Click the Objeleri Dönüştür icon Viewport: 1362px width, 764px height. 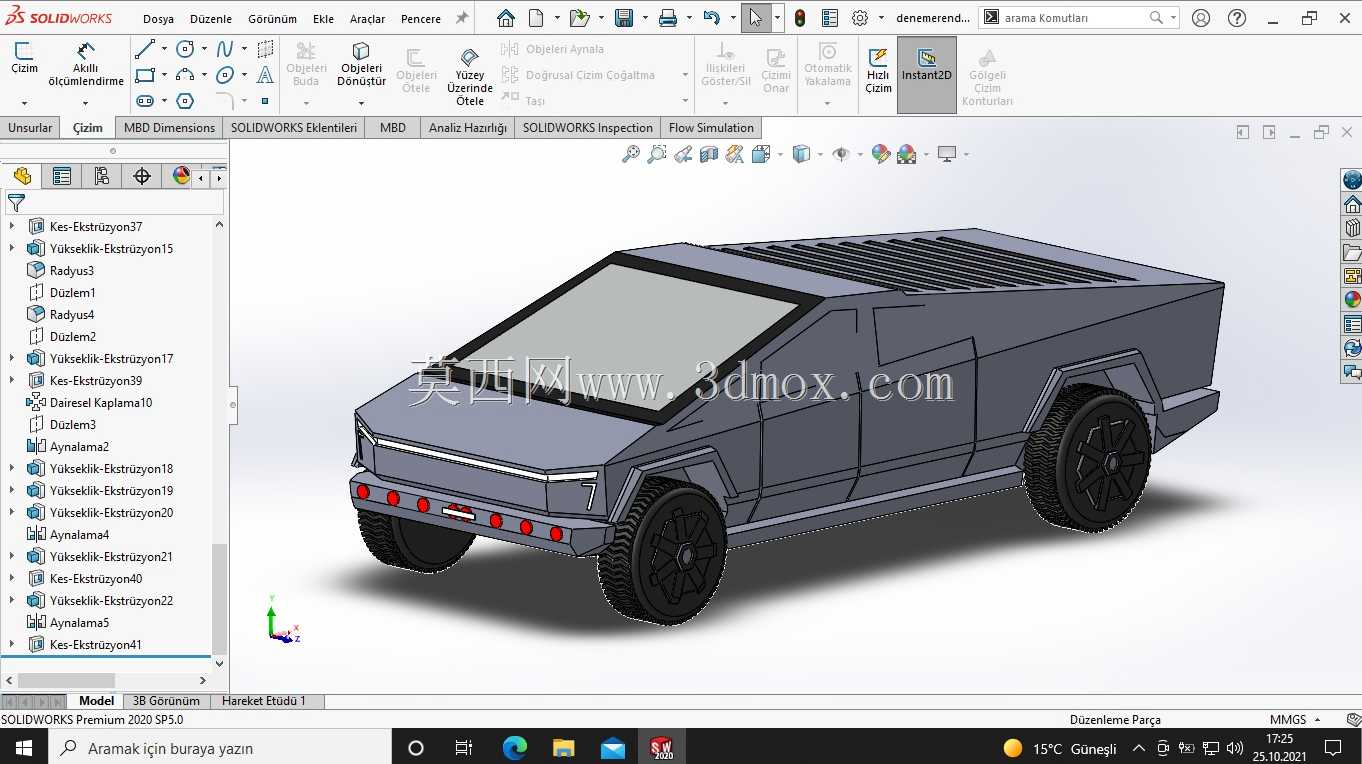361,52
